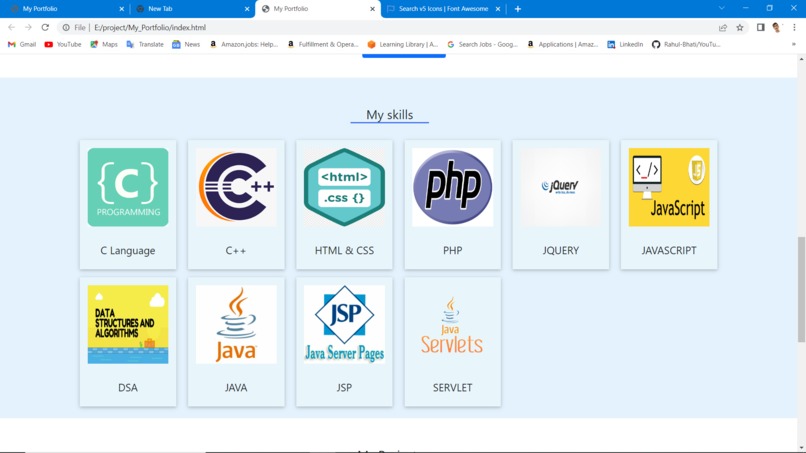
Task: Open the Search Jobs - Goog... bookmark
Action: tap(482, 44)
